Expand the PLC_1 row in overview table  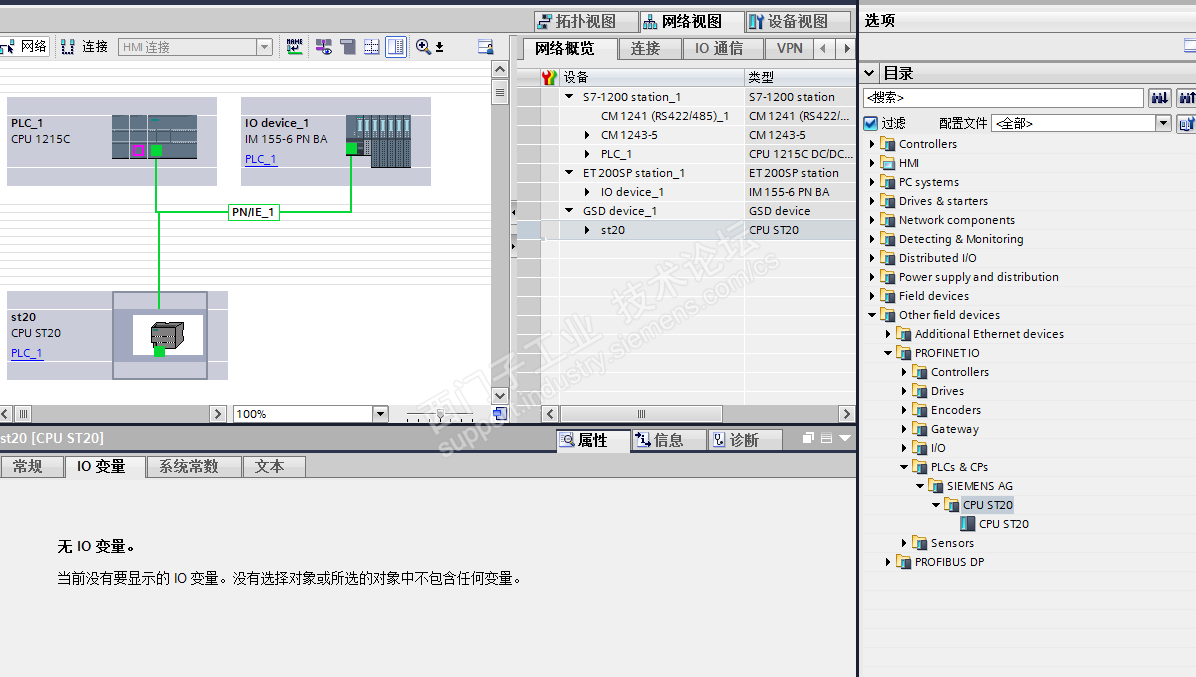pyautogui.click(x=587, y=154)
